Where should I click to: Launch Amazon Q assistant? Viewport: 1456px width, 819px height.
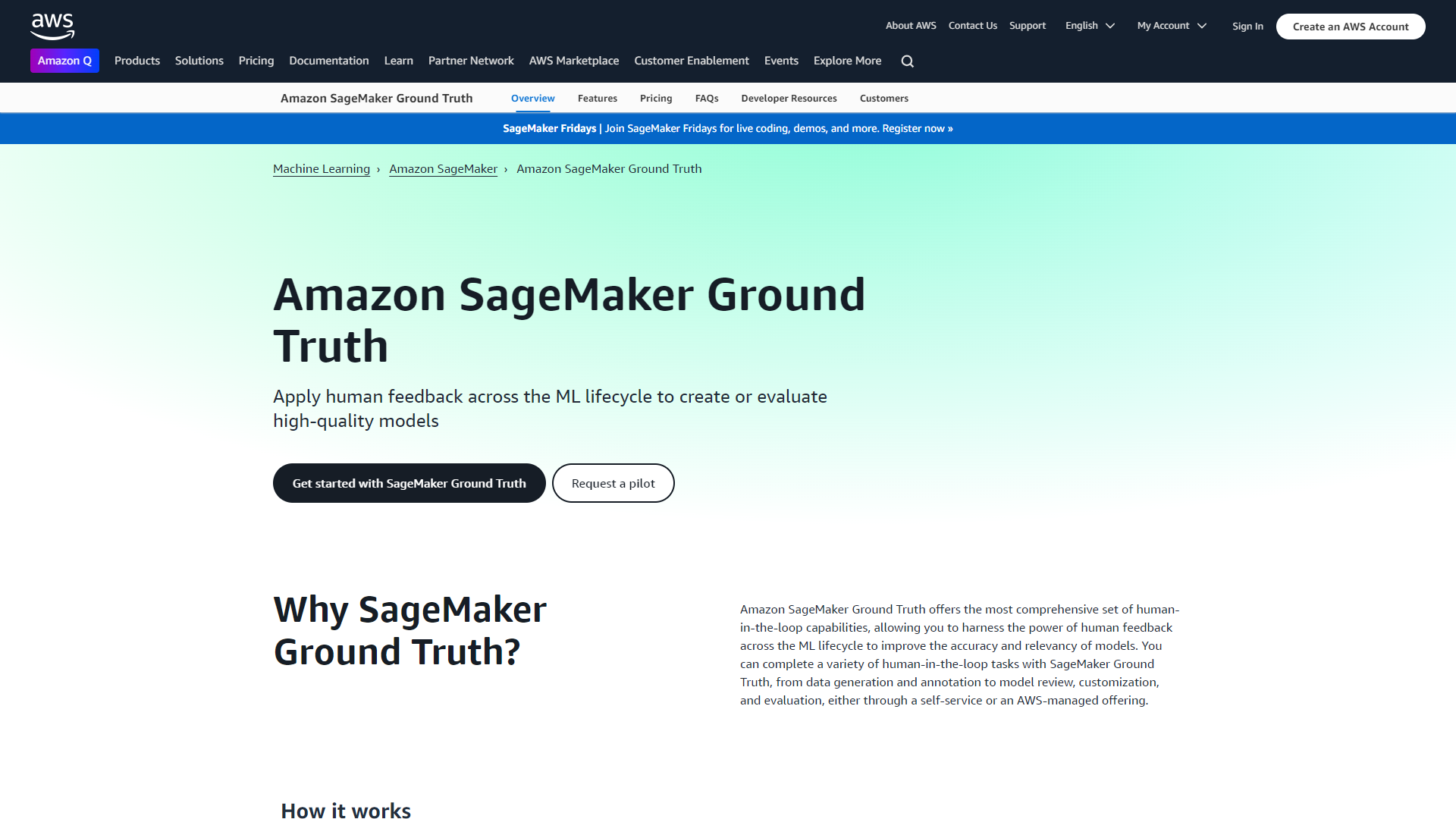coord(64,61)
